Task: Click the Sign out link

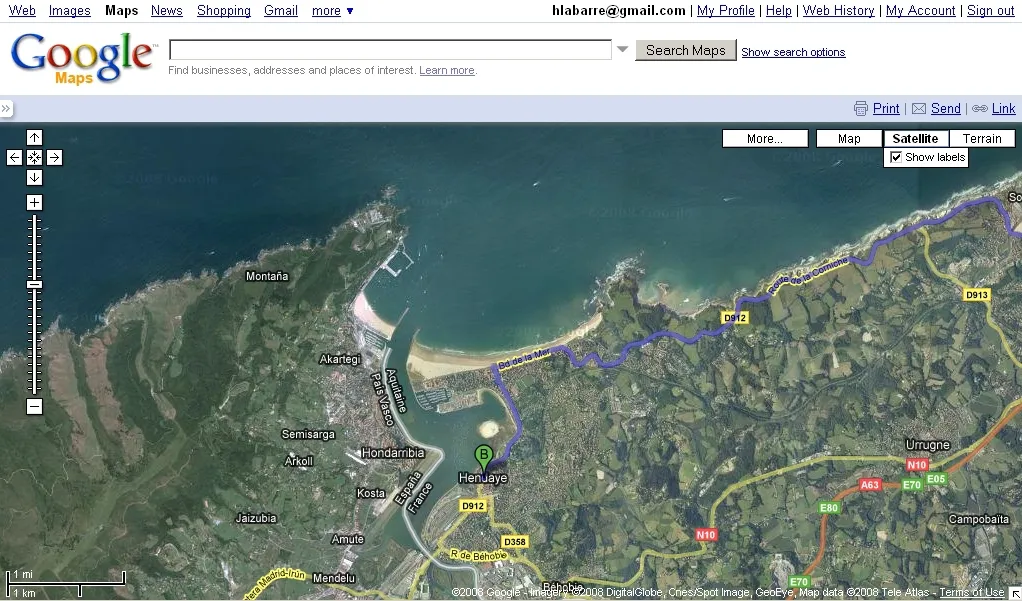Action: (x=991, y=10)
